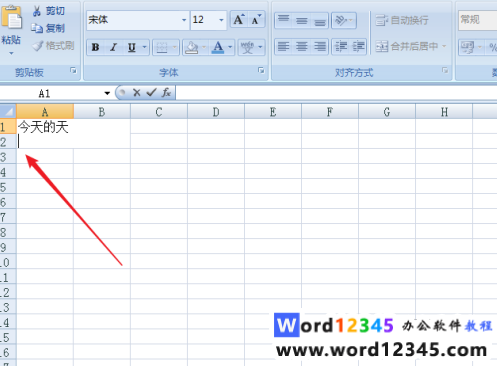Click the font color A swatch
Viewport: 497px width, 366px height.
pos(218,47)
